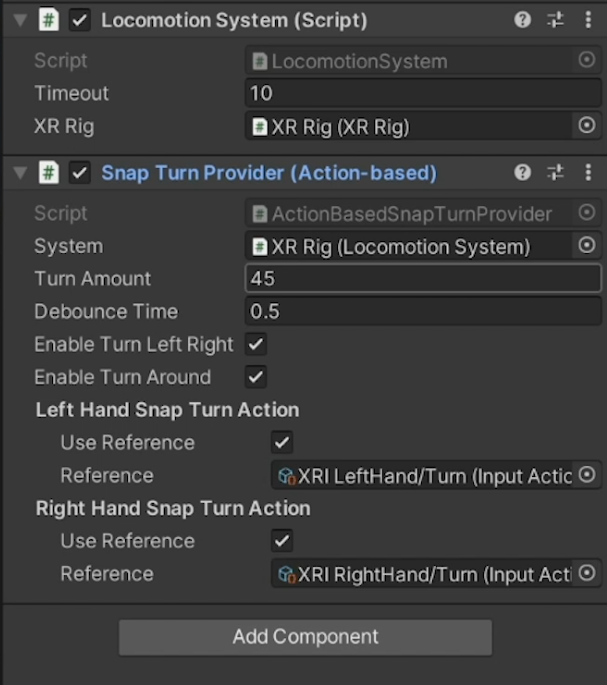Click the Turn Amount input field
Image resolution: width=607 pixels, height=685 pixels.
pyautogui.click(x=423, y=279)
